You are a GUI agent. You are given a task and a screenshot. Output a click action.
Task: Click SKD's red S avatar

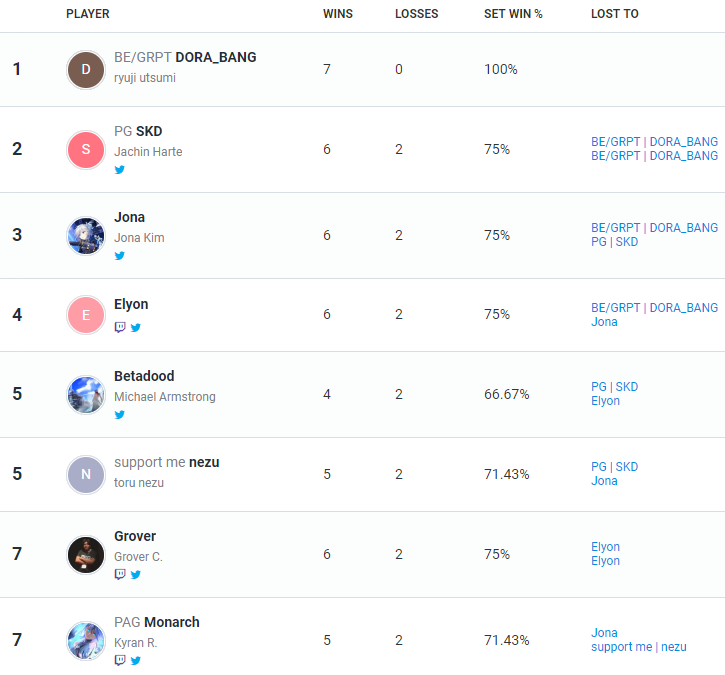click(86, 150)
